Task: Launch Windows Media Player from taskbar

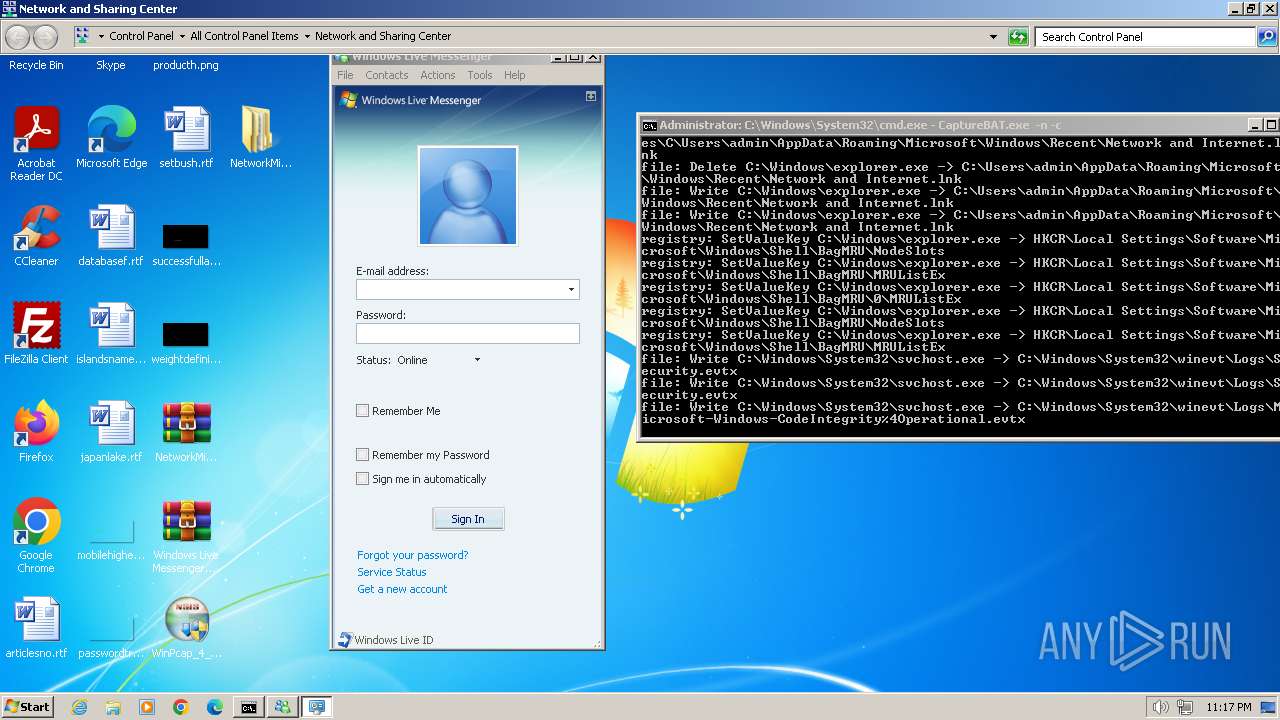Action: [147, 707]
